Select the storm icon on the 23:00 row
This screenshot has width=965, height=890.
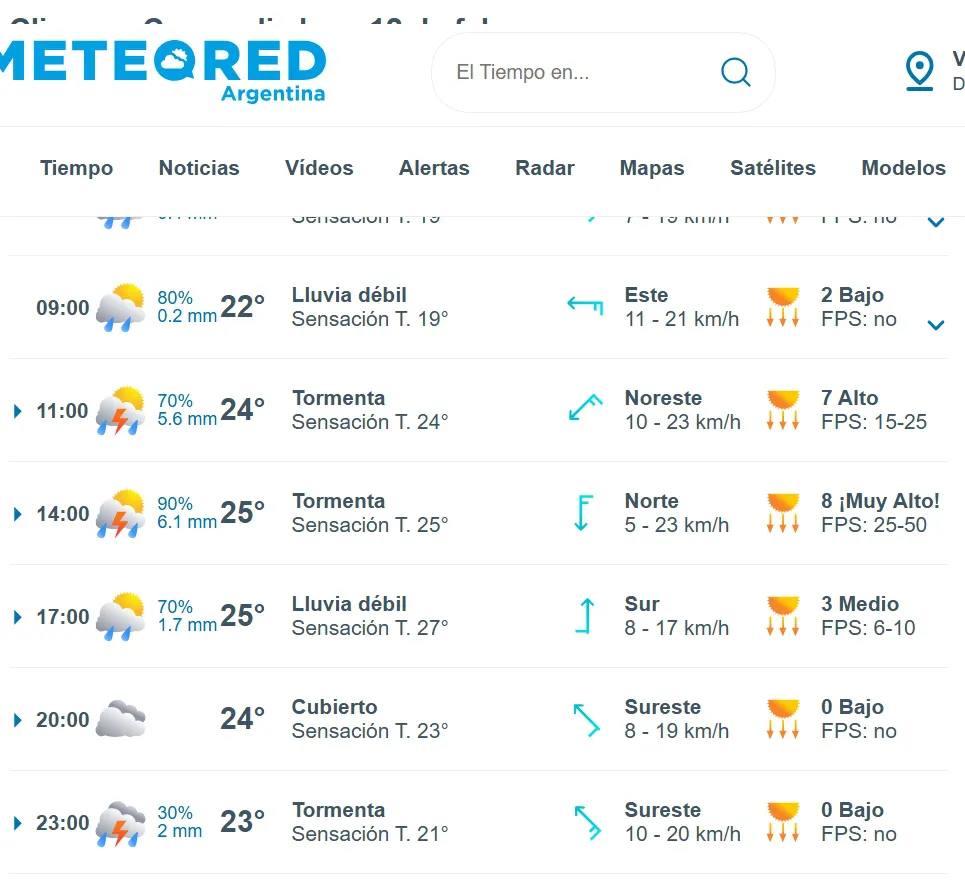[120, 822]
